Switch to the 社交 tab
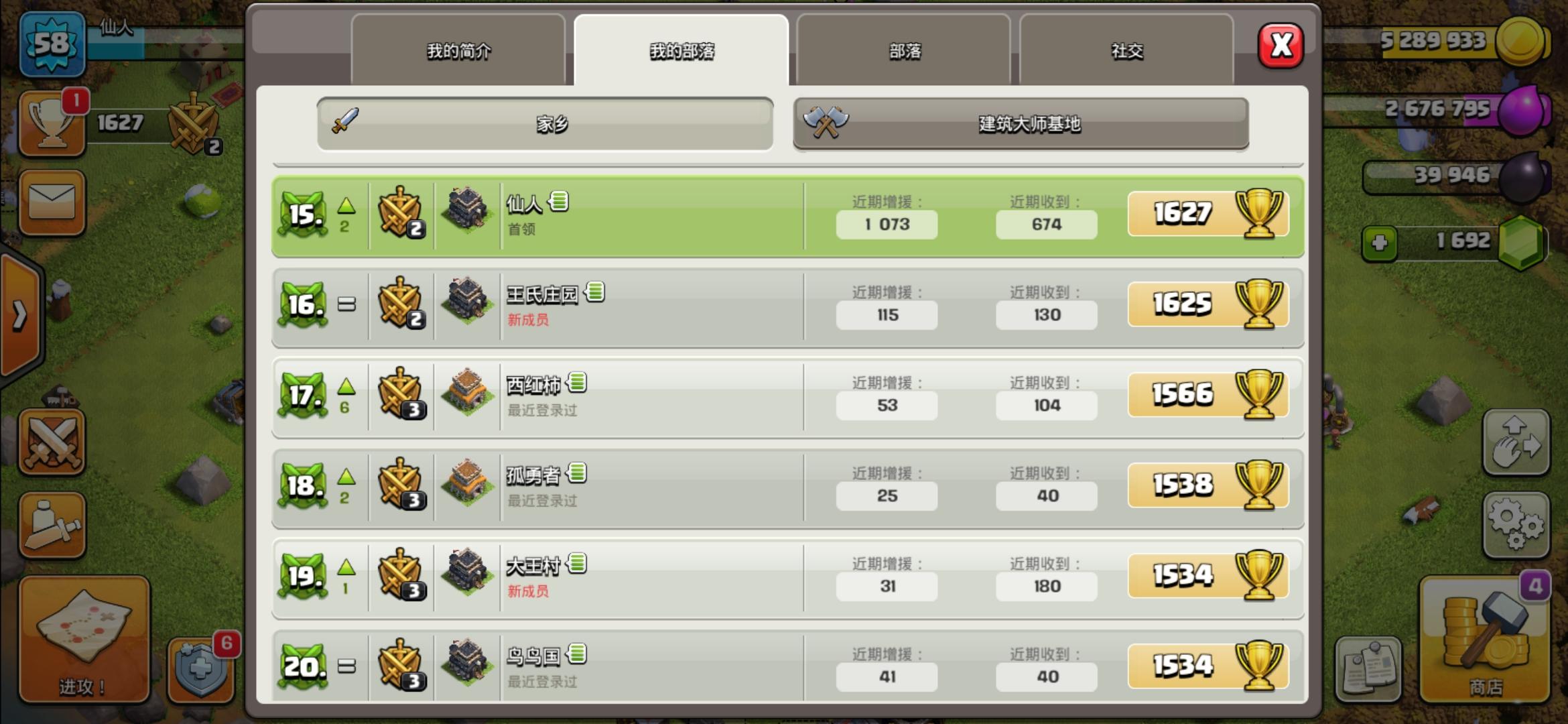 click(x=1126, y=50)
